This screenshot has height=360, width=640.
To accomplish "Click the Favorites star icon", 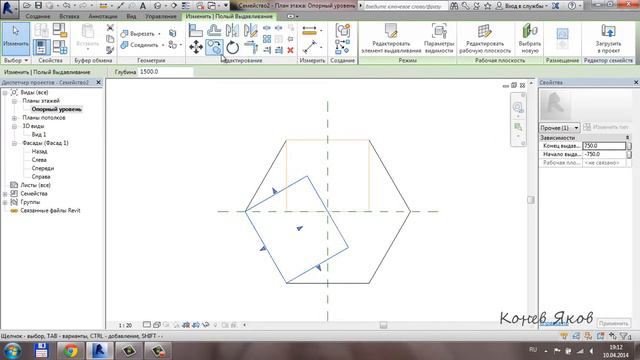I will pyautogui.click(x=487, y=6).
